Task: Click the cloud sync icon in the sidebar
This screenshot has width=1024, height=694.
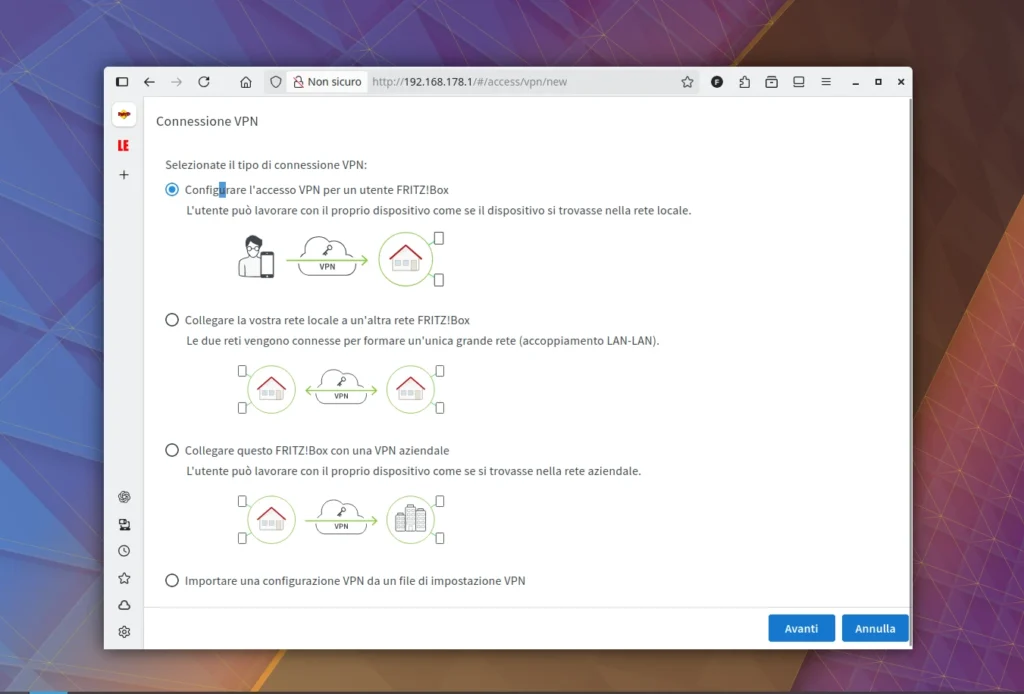Action: tap(123, 604)
